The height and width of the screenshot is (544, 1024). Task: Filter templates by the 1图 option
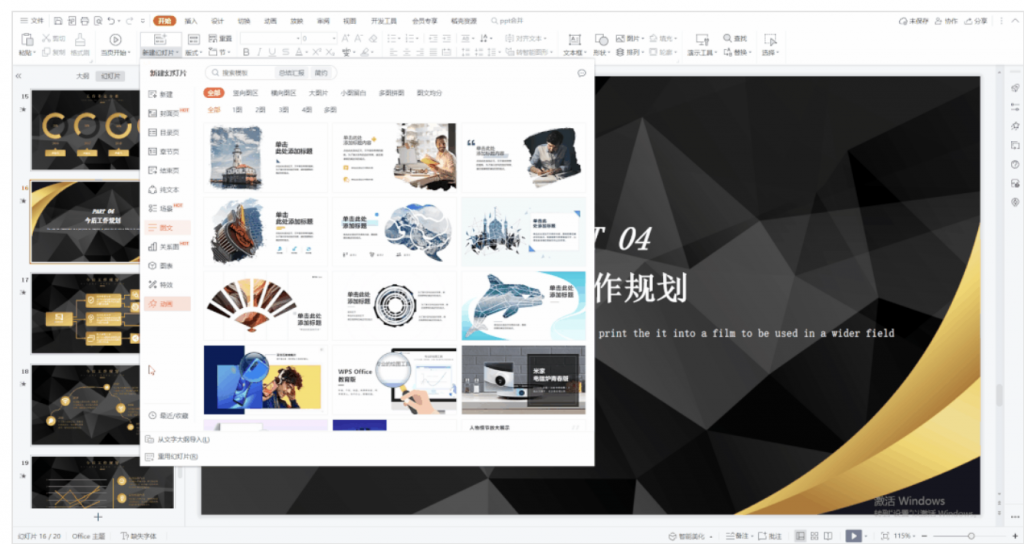click(x=237, y=110)
